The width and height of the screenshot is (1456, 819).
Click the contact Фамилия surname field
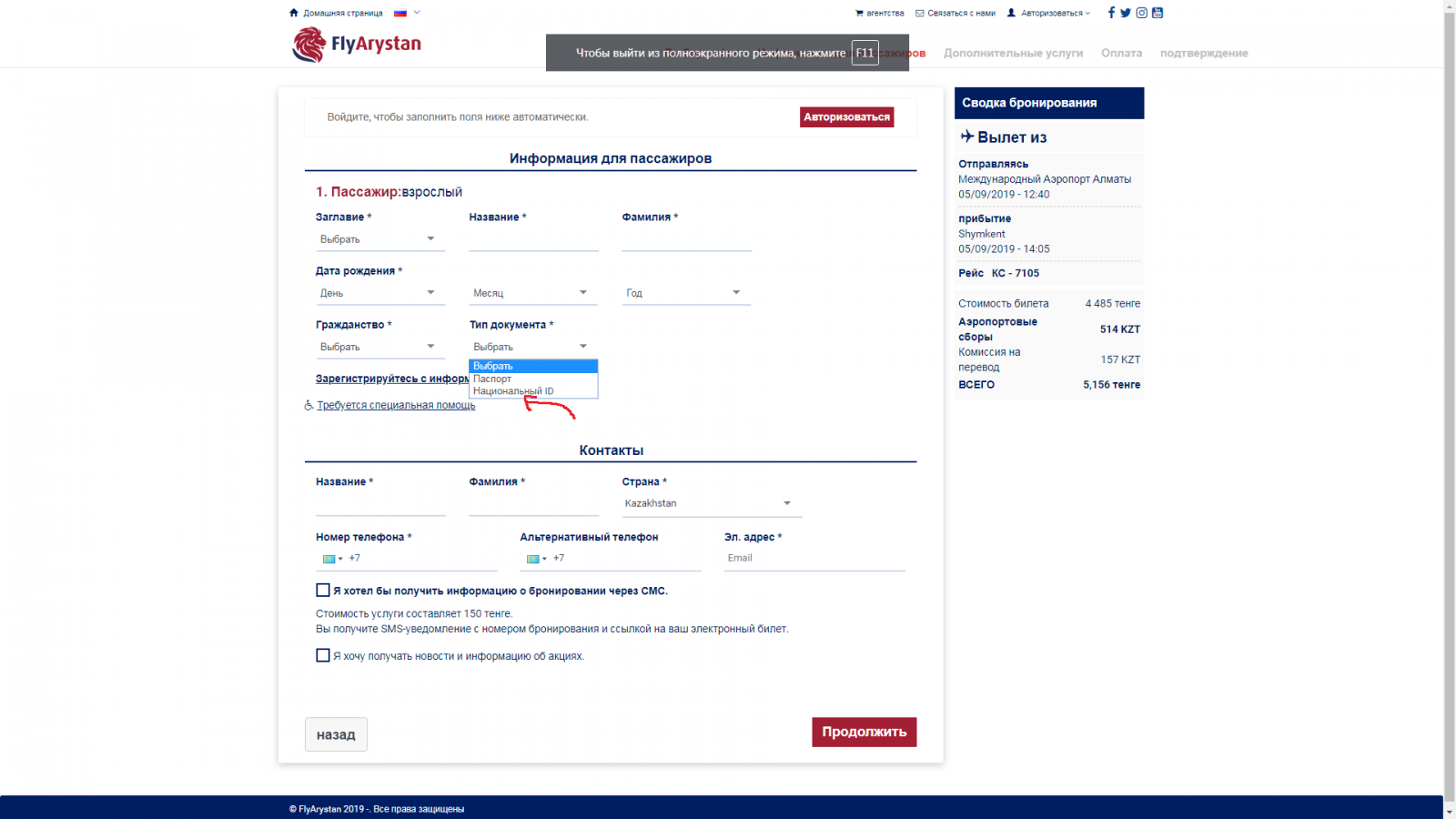533,504
